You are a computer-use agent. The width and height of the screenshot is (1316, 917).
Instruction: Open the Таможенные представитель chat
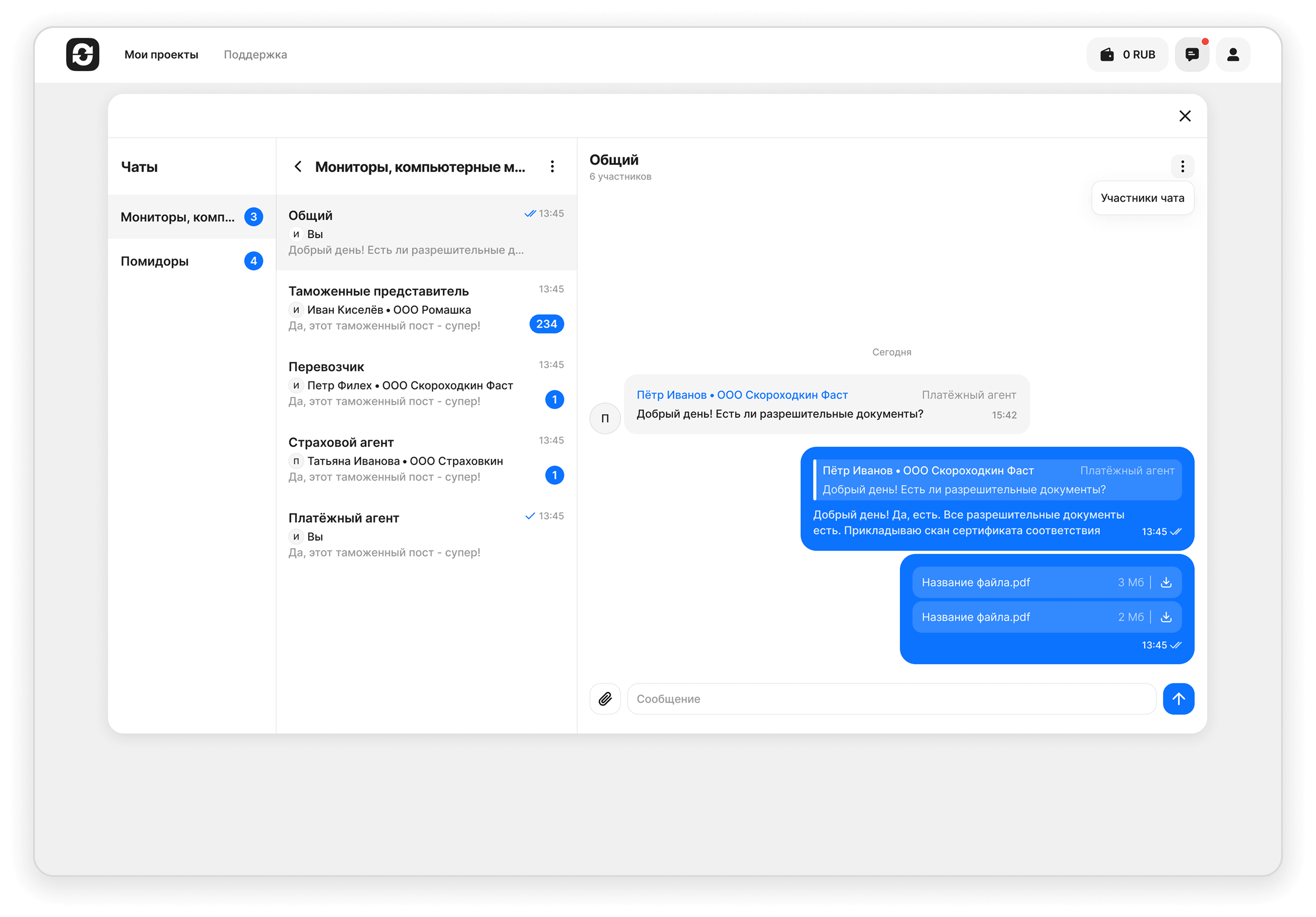click(x=427, y=308)
